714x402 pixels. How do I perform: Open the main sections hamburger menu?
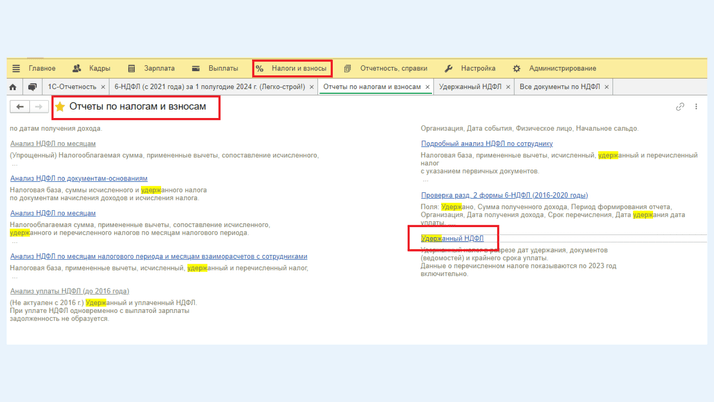[16, 69]
